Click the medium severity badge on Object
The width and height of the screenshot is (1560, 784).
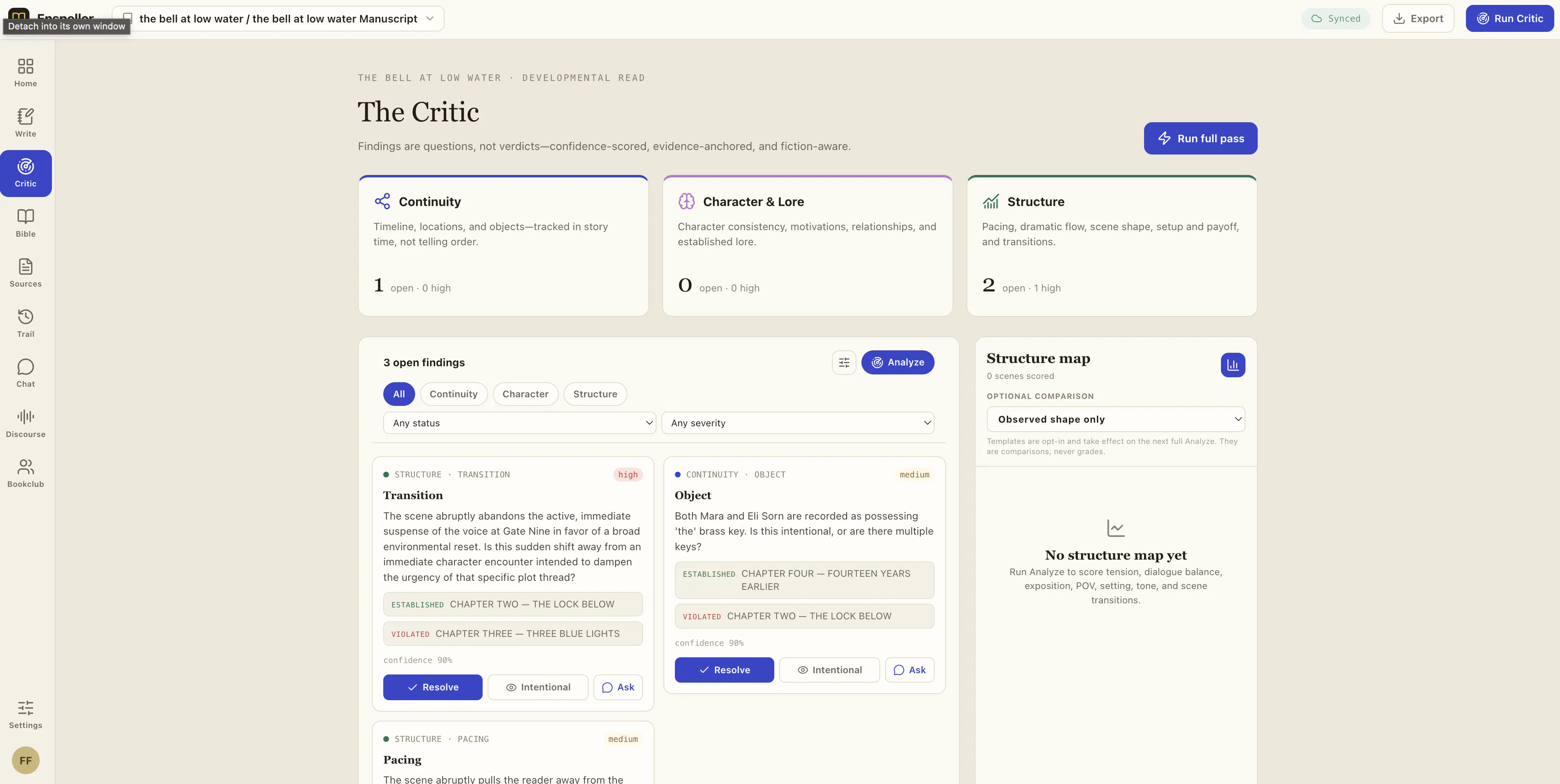914,475
